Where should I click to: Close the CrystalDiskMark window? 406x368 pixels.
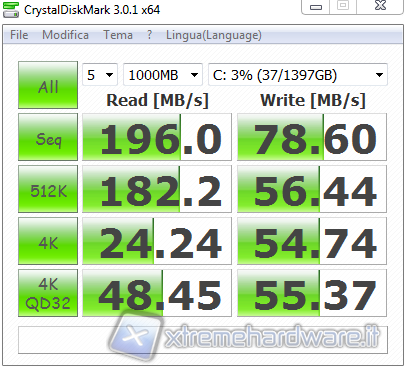(x=380, y=6)
